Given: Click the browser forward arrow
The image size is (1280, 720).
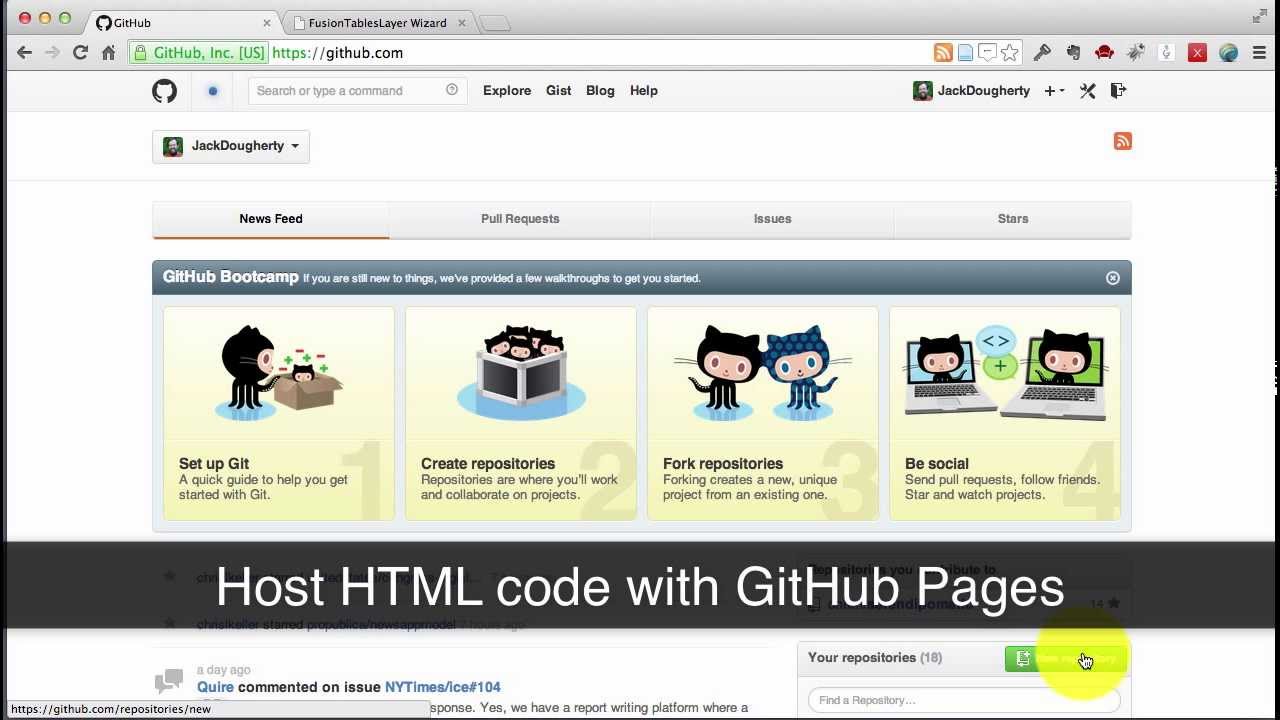Looking at the screenshot, I should (x=52, y=53).
